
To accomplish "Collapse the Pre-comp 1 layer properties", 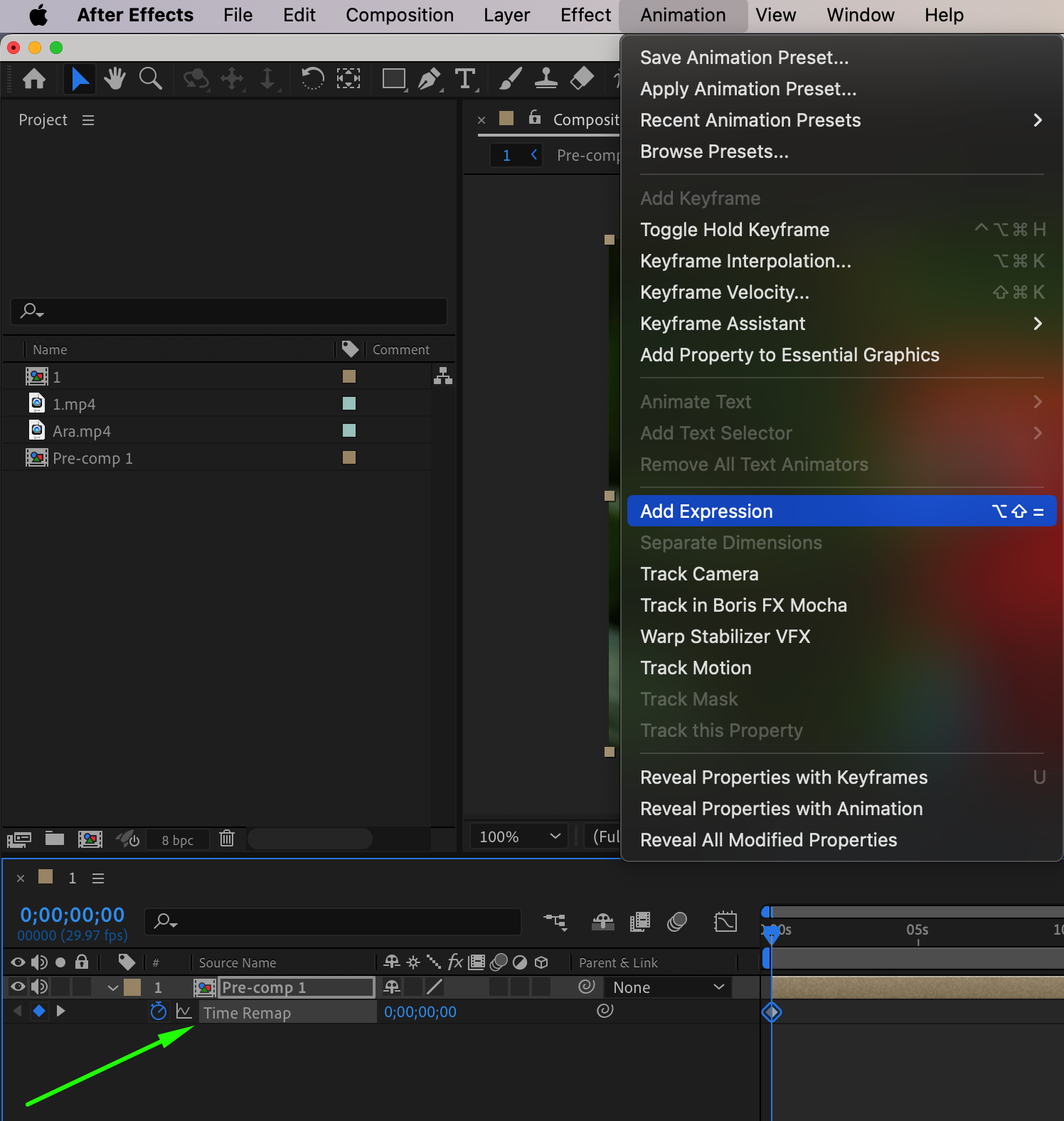I will pyautogui.click(x=112, y=987).
